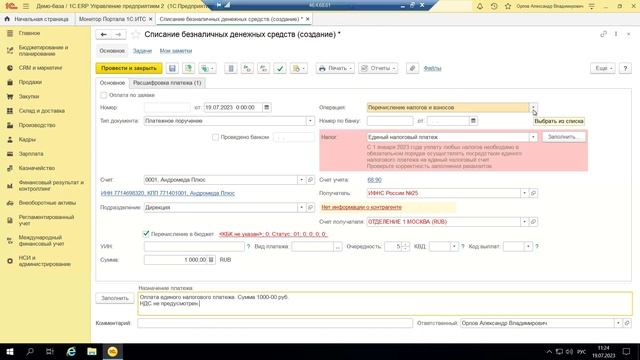The image size is (640, 360).
Task: Open НСИ и администрирование section
Action: coord(45,261)
